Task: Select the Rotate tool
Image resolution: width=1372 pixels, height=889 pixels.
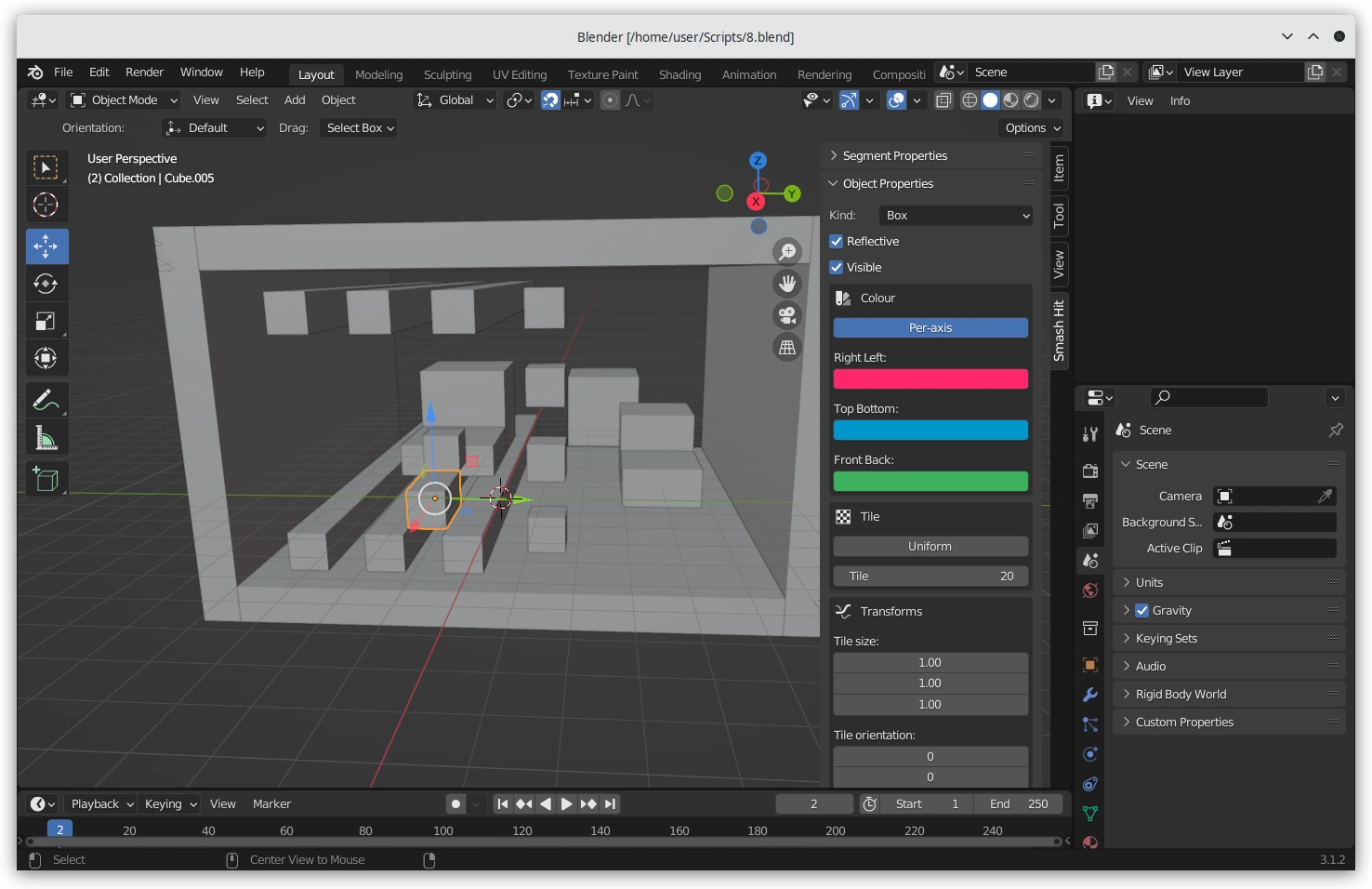Action: [46, 284]
